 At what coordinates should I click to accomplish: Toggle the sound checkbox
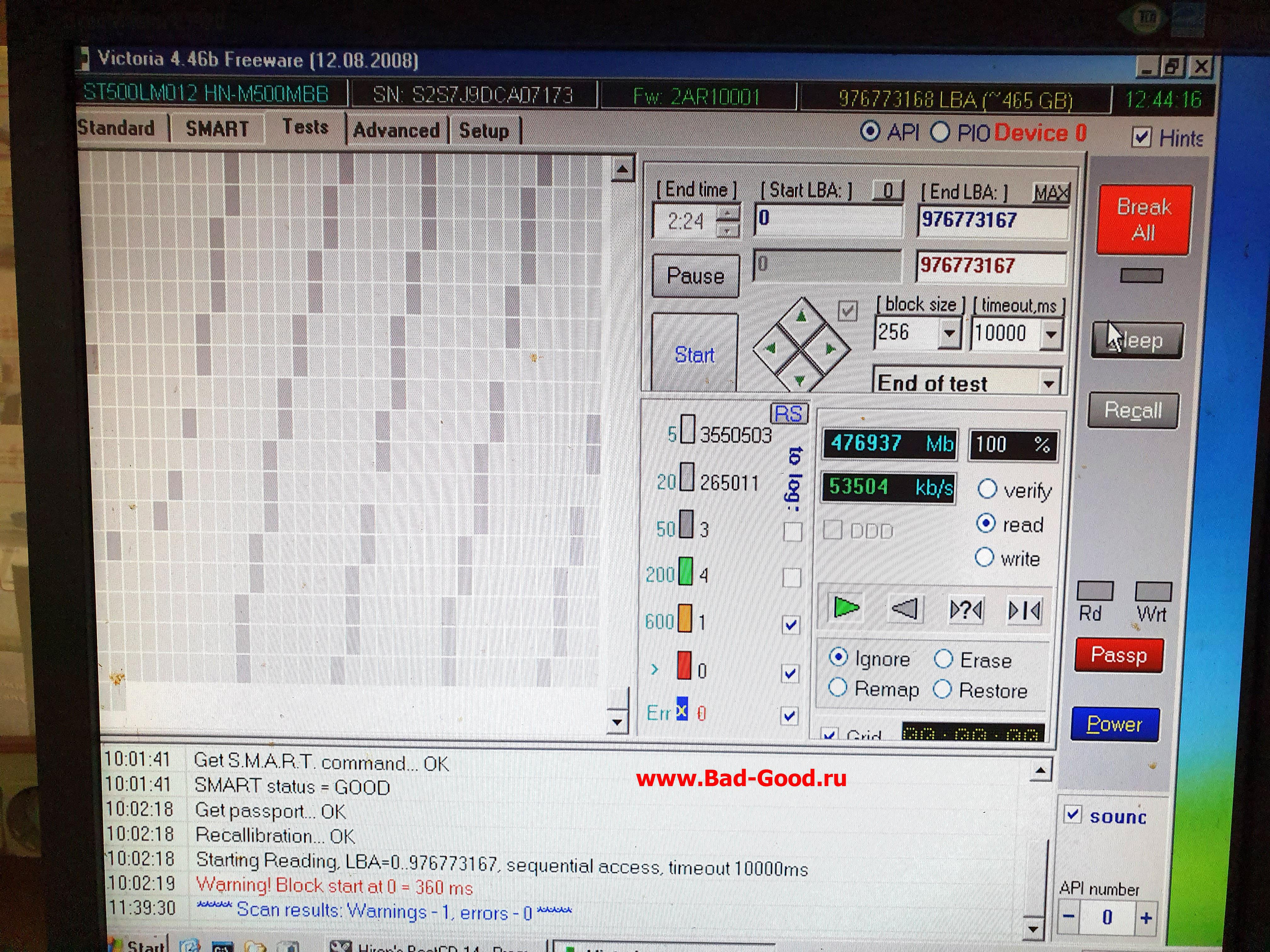(1073, 814)
